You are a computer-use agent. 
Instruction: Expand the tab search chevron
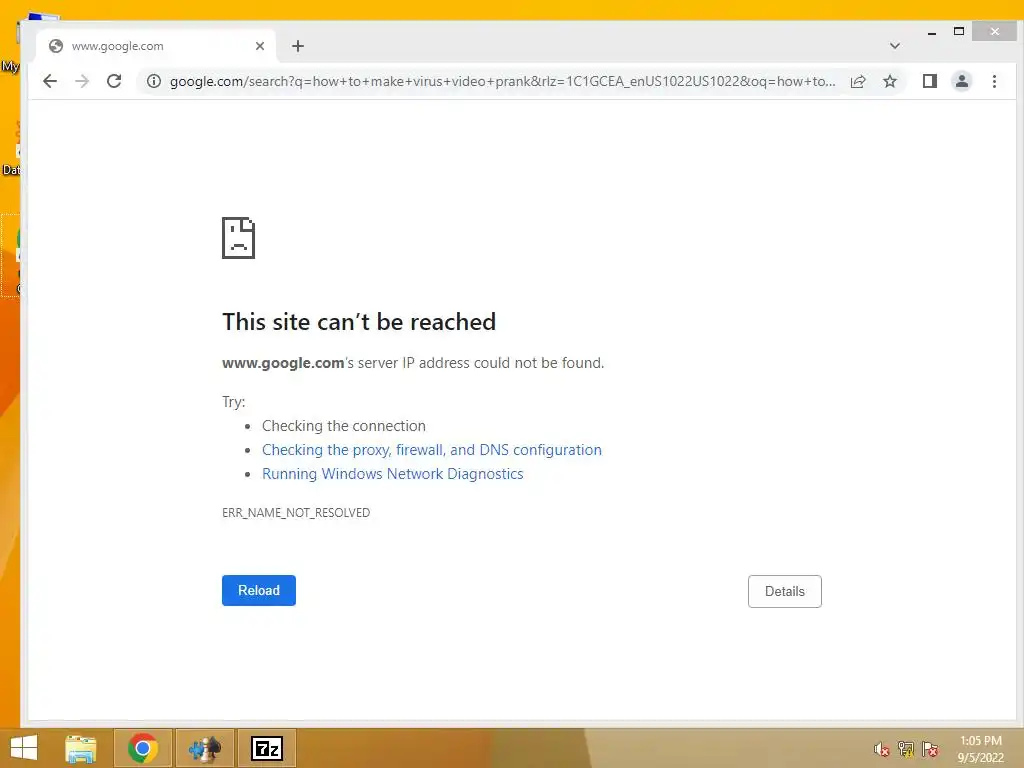pos(895,46)
